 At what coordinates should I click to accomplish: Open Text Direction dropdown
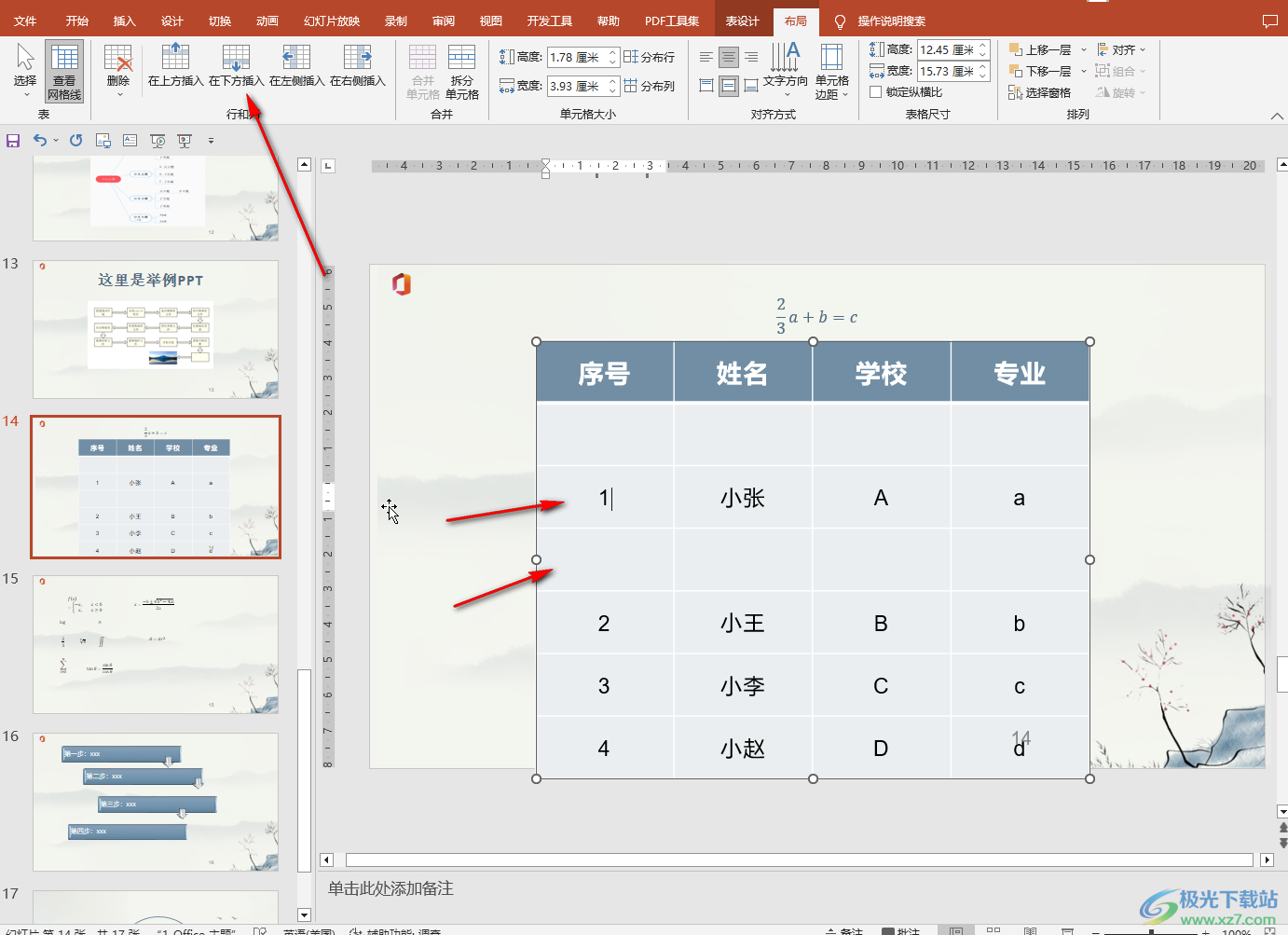(786, 70)
